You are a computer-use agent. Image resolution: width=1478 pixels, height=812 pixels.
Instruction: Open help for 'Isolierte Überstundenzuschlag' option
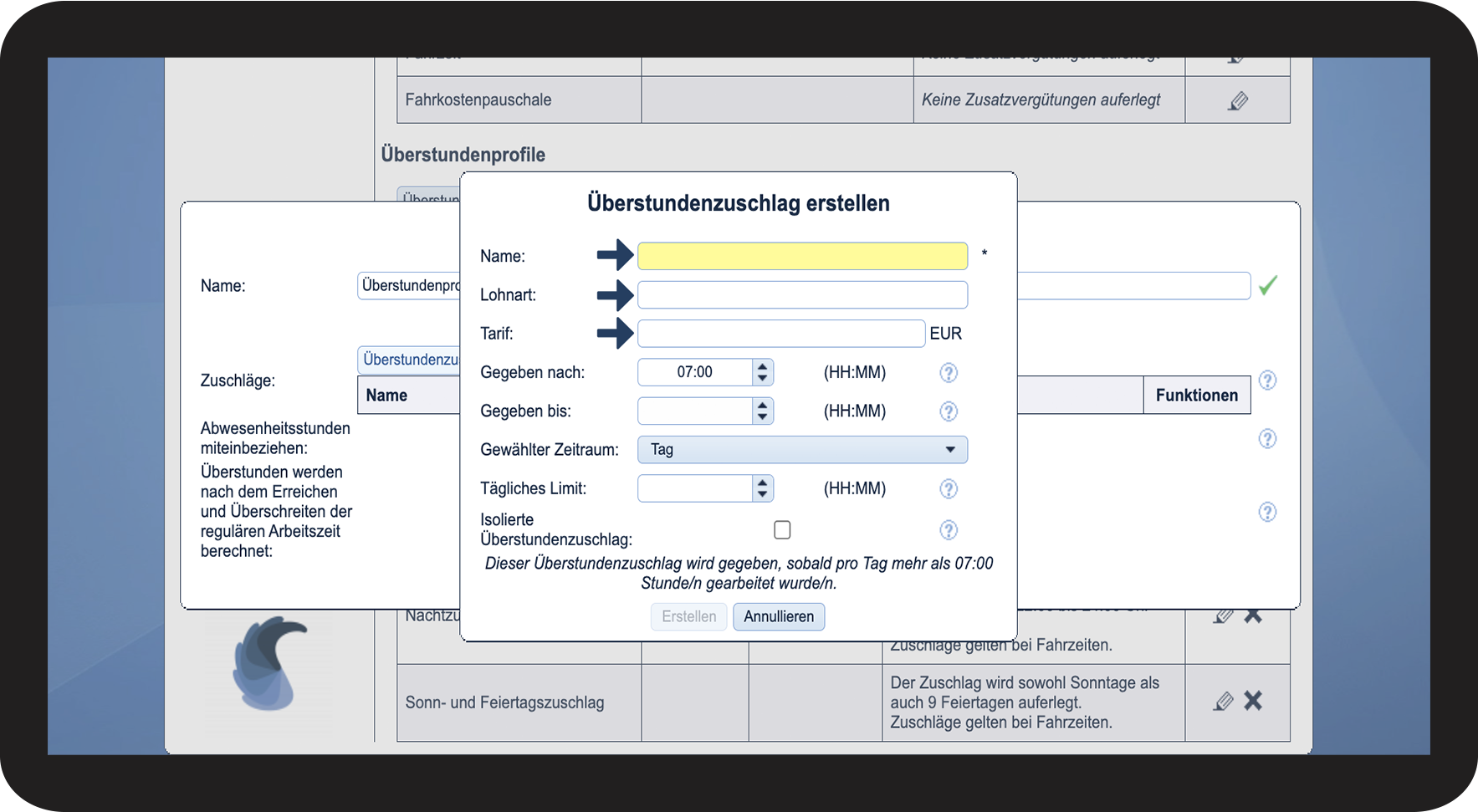pos(948,530)
